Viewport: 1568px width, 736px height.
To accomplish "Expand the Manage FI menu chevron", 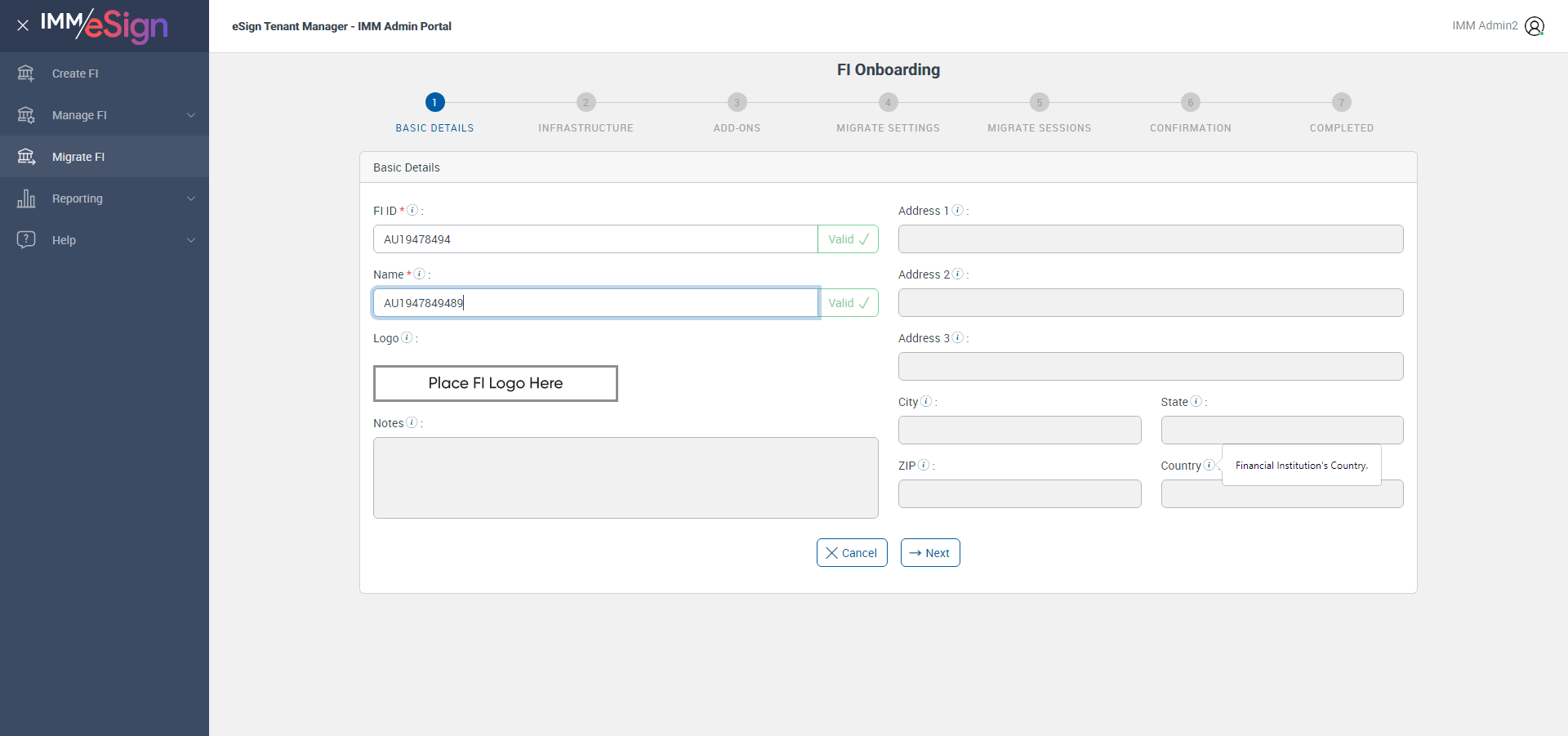I will click(191, 115).
